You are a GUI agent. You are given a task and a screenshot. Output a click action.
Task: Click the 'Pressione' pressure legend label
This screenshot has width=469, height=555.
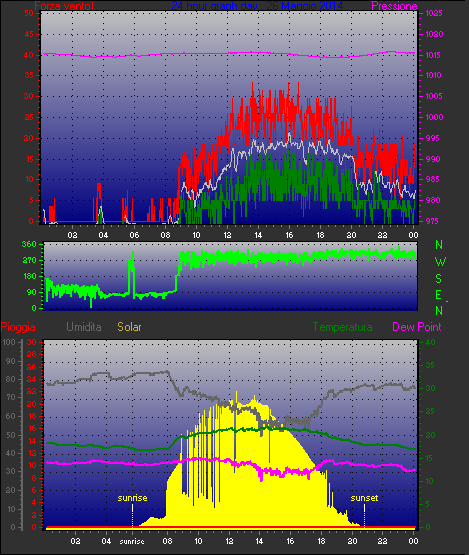coord(394,6)
